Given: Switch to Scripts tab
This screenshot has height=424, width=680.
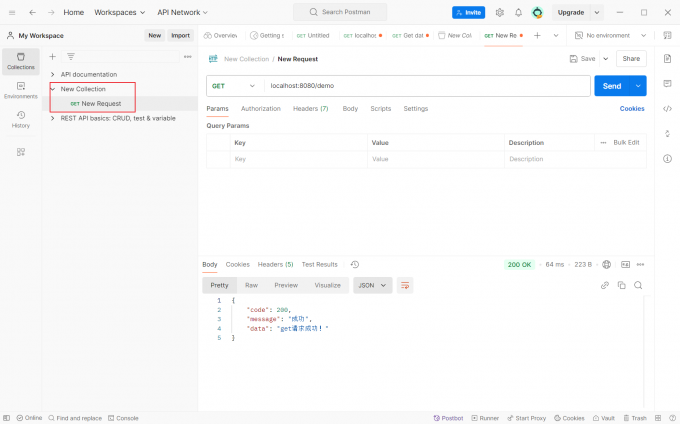Looking at the screenshot, I should click(x=381, y=109).
